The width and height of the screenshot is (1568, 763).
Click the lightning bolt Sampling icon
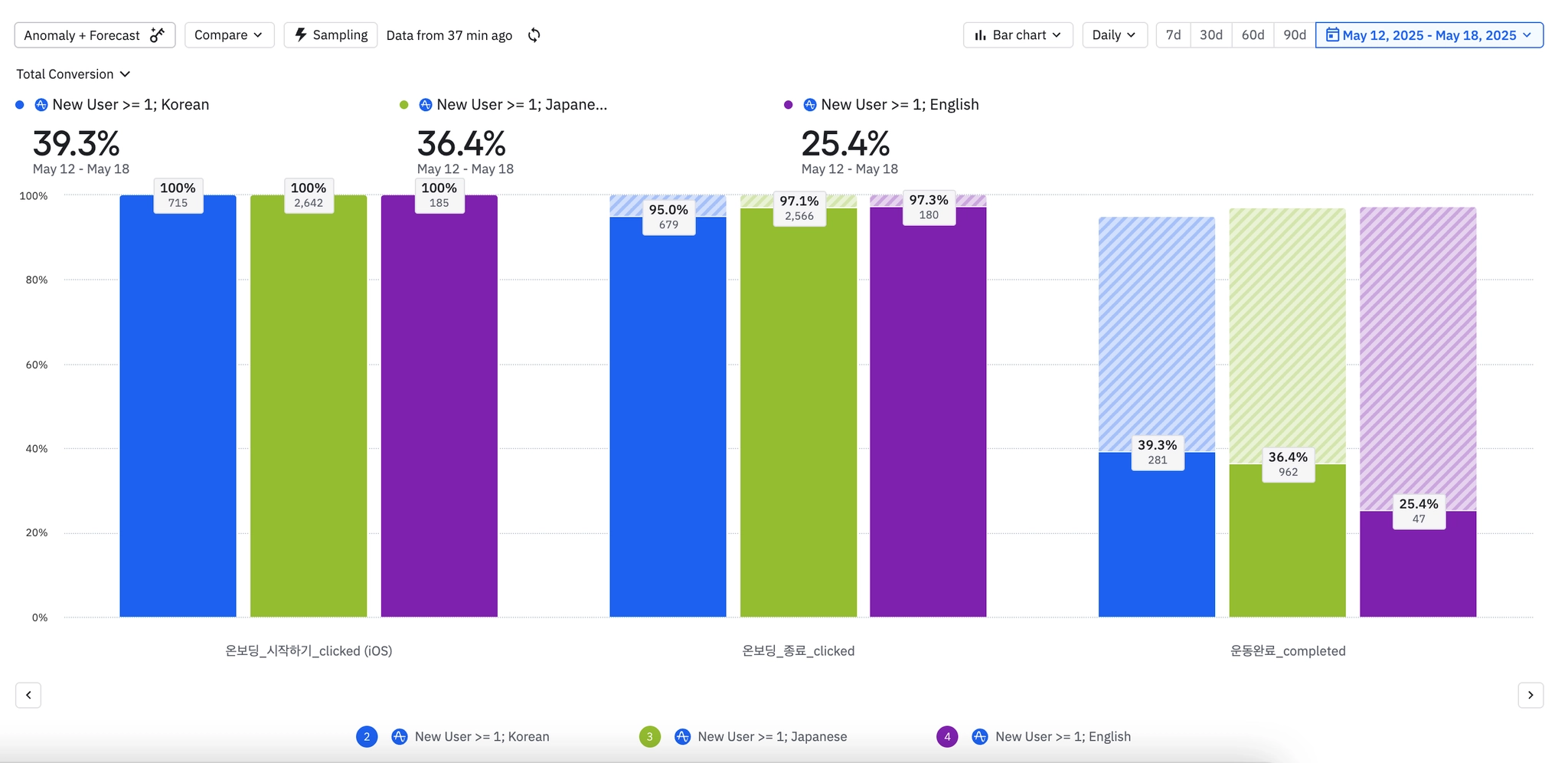click(x=301, y=34)
